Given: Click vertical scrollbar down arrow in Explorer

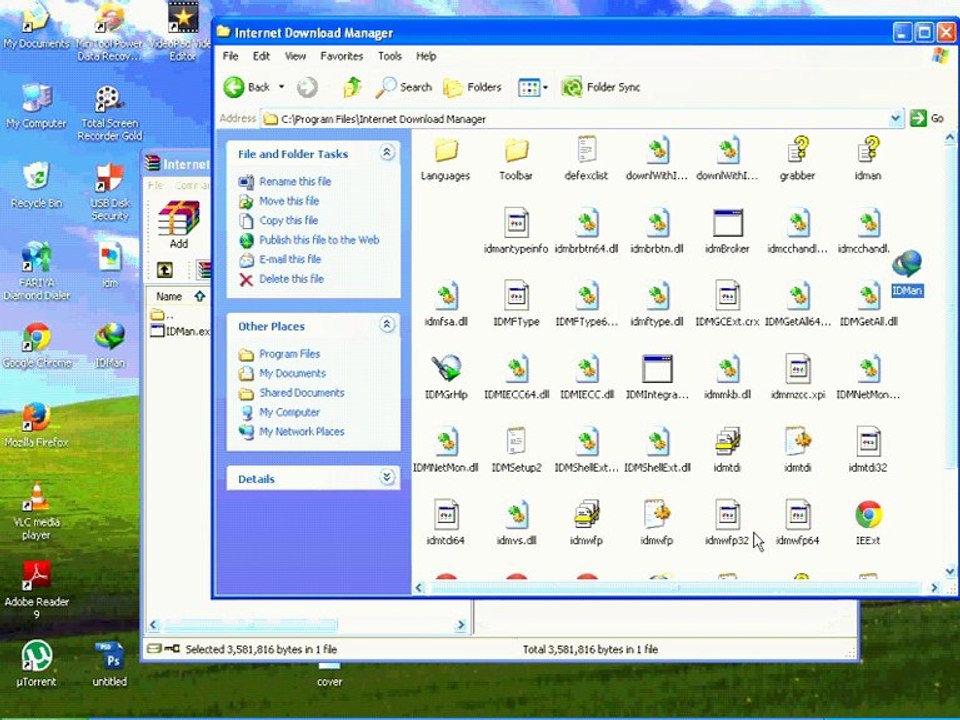Looking at the screenshot, I should [x=950, y=572].
